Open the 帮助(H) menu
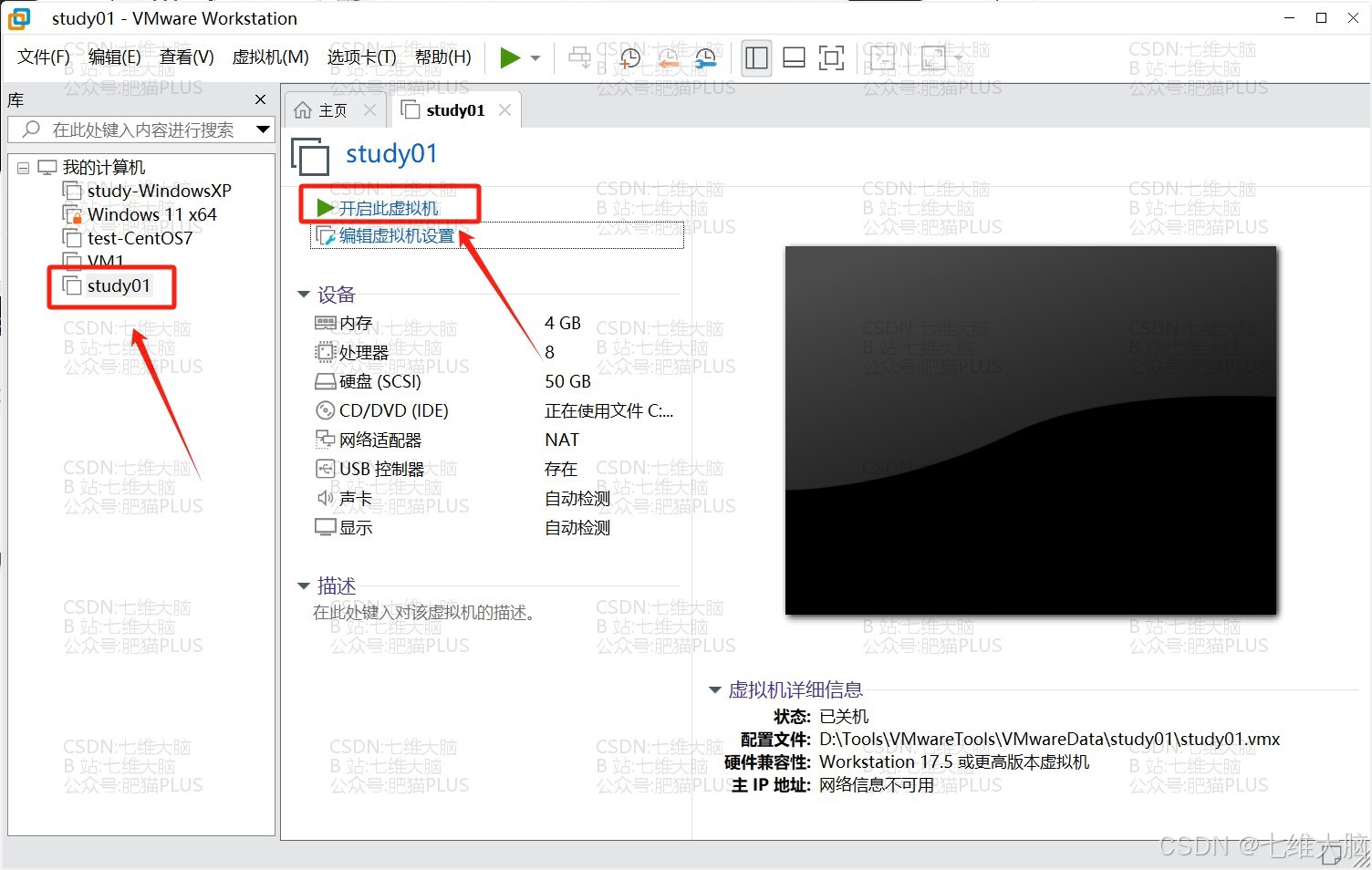The height and width of the screenshot is (870, 1372). (442, 57)
